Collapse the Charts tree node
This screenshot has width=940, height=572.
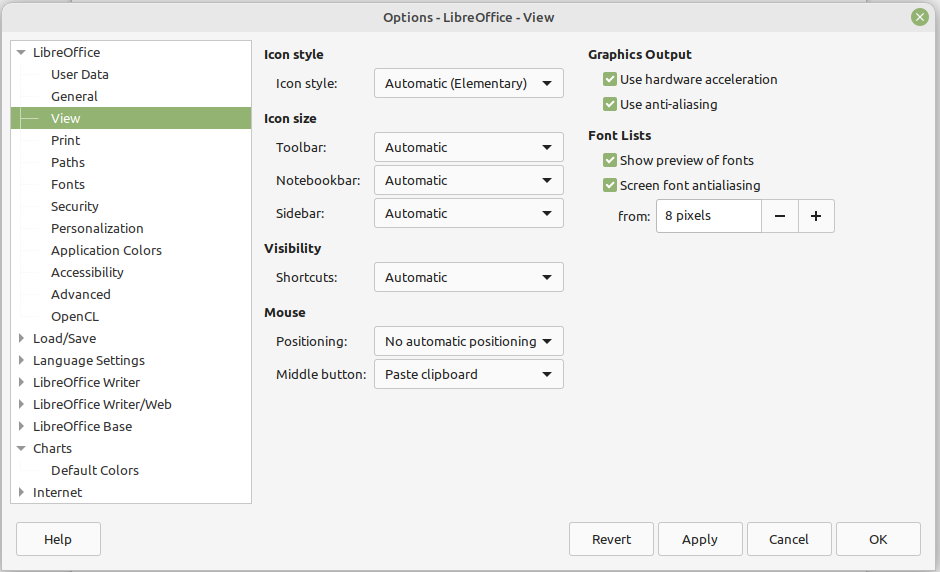[21, 448]
